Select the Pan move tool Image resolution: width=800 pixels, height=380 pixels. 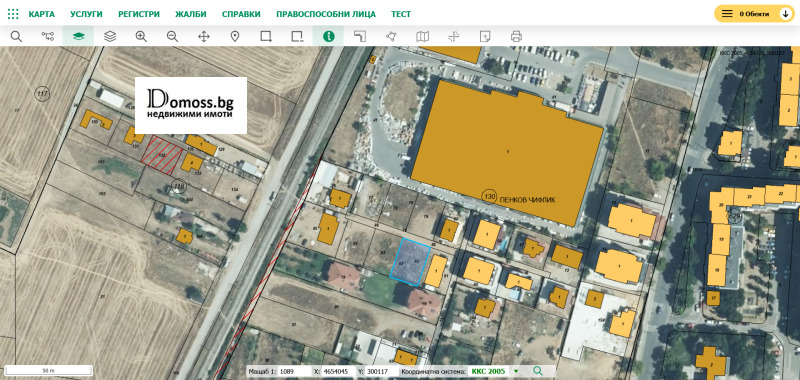pos(204,36)
